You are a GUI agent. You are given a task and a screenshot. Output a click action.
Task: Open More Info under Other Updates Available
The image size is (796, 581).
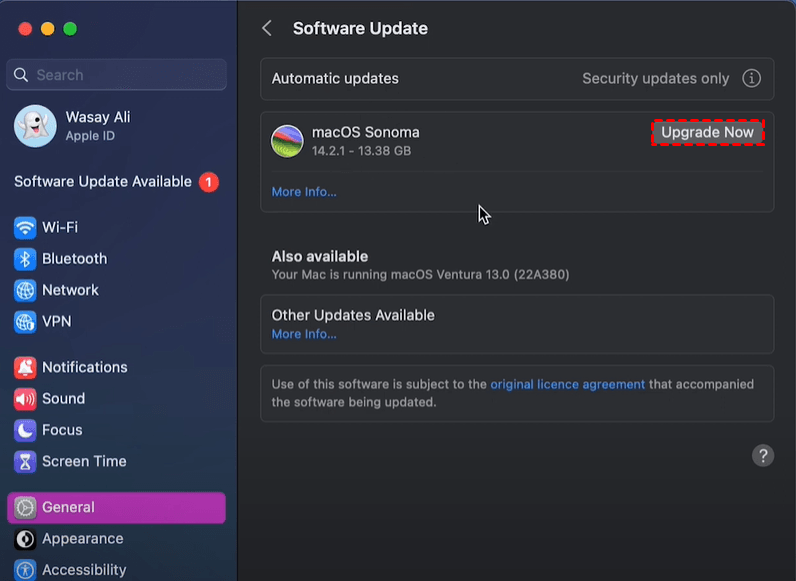click(304, 334)
